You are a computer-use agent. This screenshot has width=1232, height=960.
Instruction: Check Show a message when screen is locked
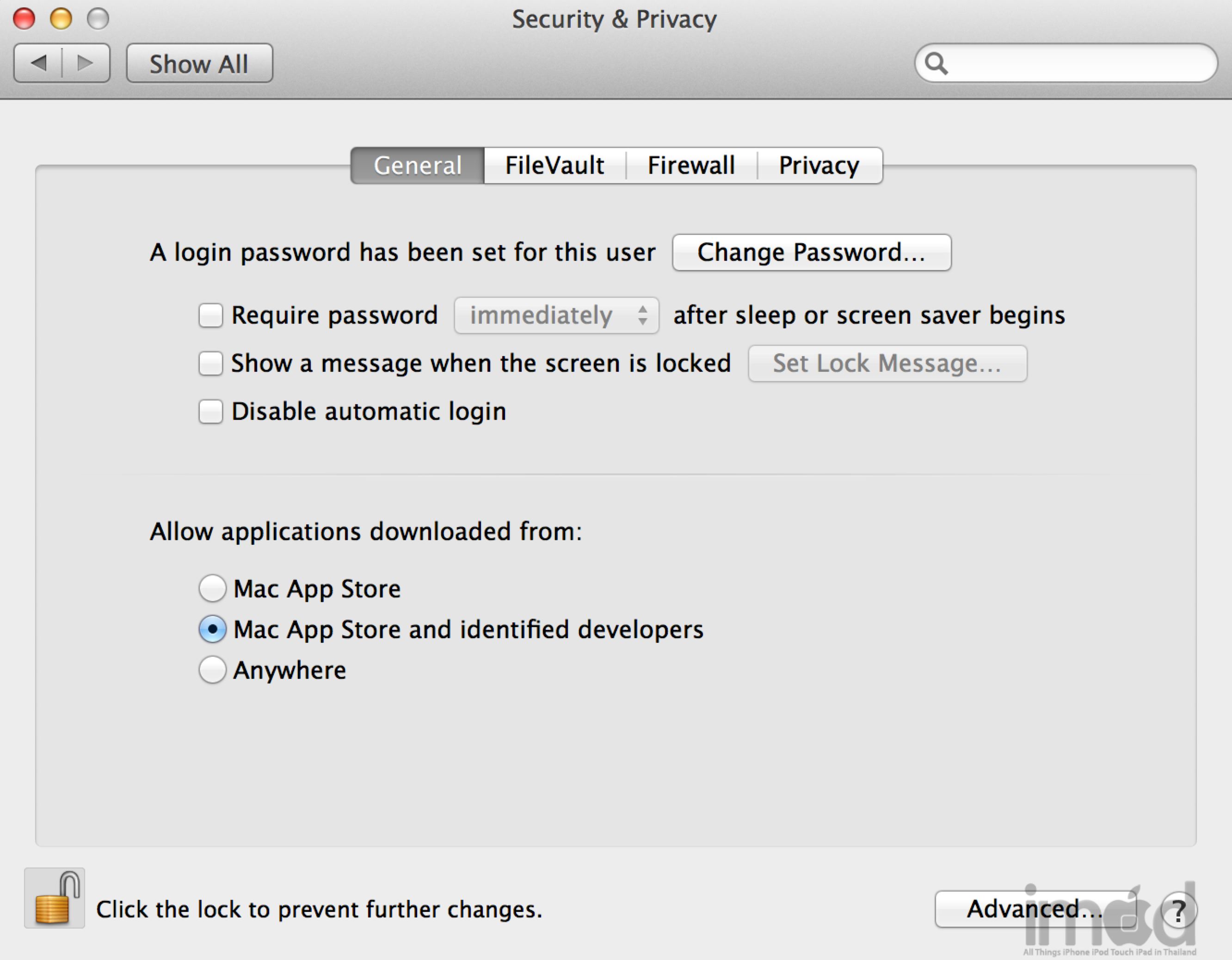(210, 363)
